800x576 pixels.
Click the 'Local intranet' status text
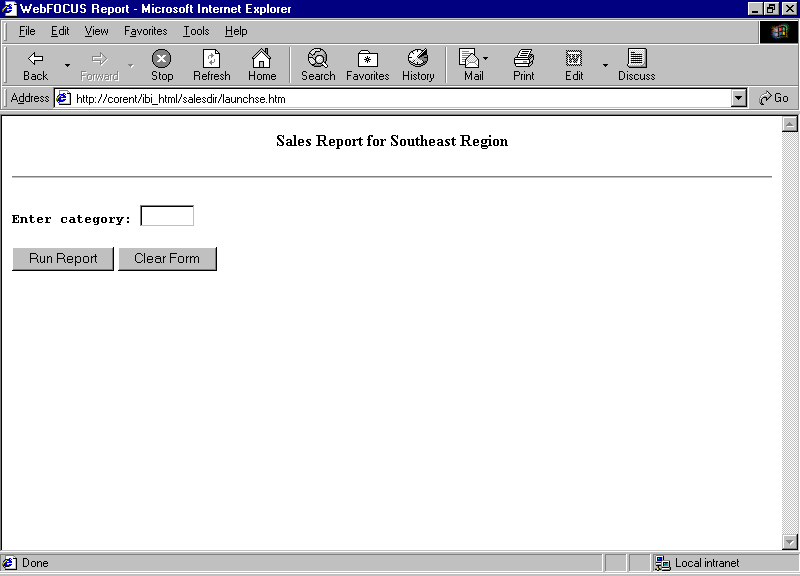(707, 563)
